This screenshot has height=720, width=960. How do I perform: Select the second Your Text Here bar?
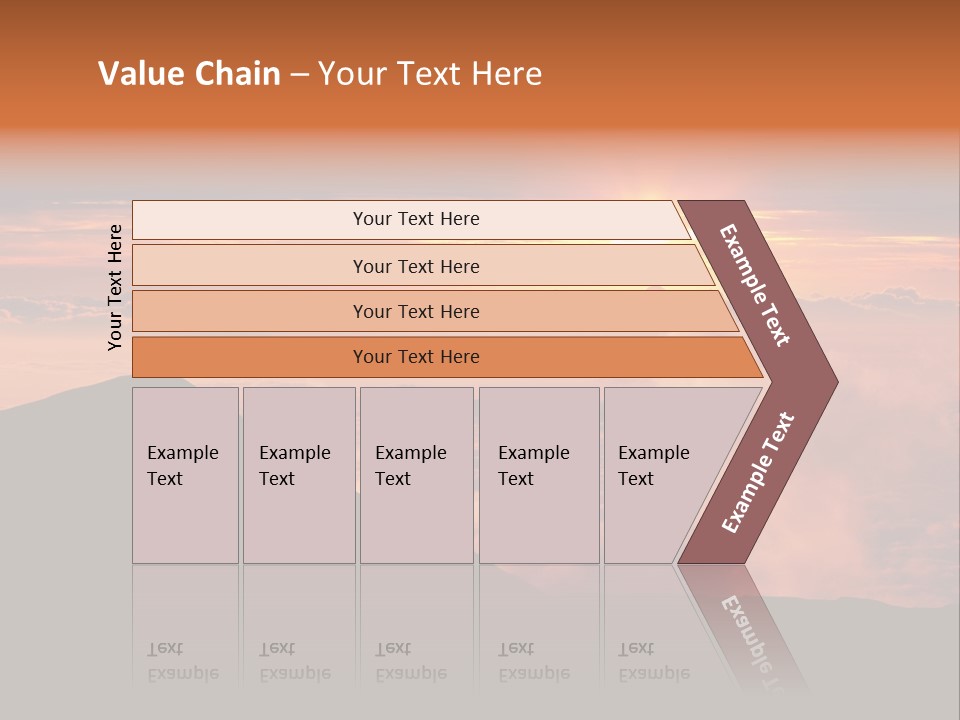click(x=423, y=266)
